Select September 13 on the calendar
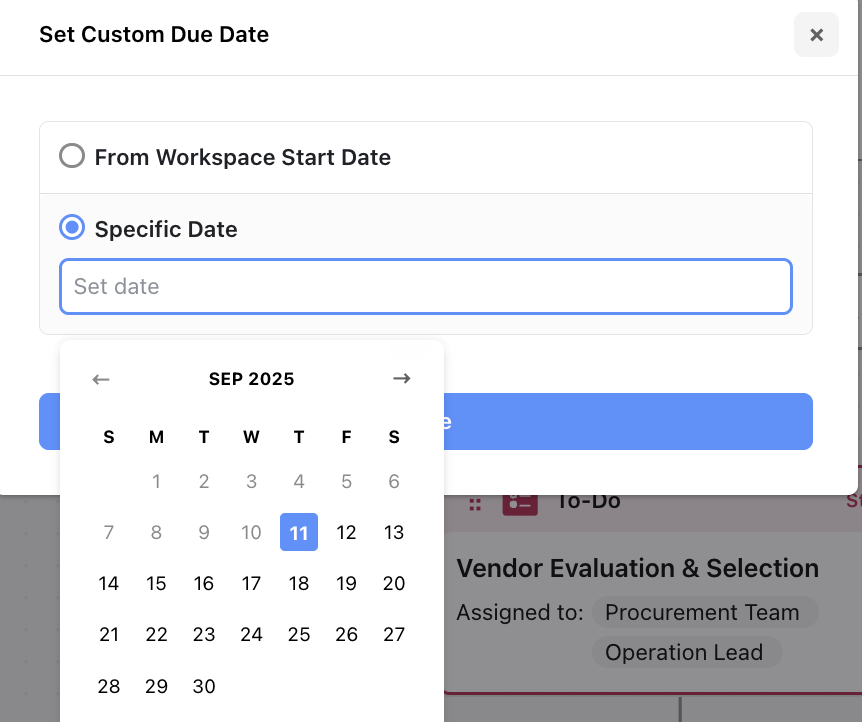 (394, 532)
